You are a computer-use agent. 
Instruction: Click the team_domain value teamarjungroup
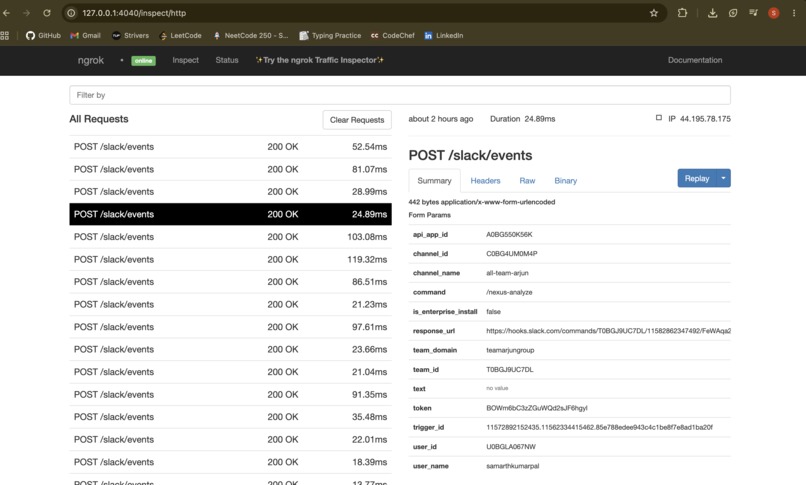pos(510,350)
